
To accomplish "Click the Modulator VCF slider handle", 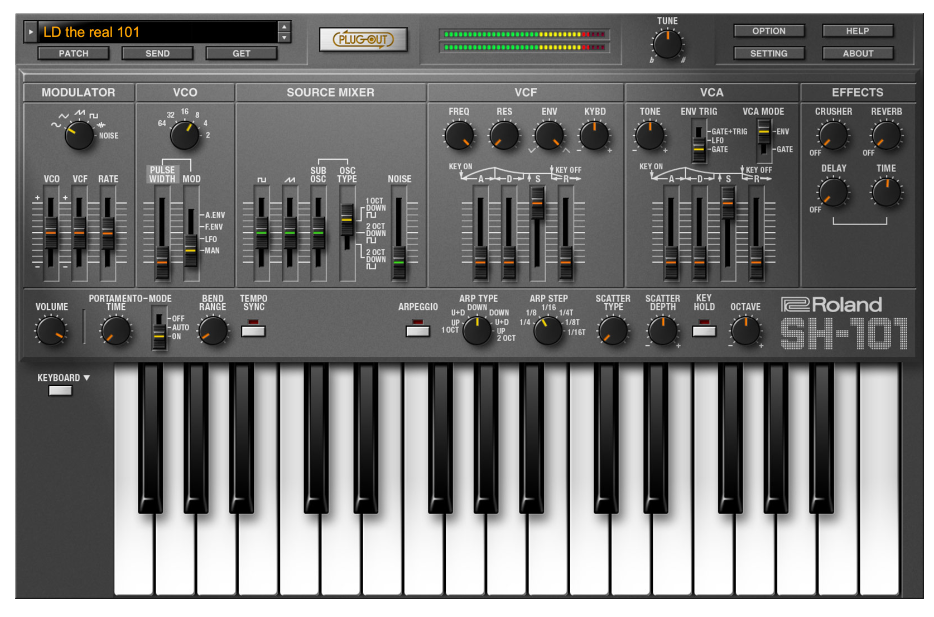I will tap(79, 233).
